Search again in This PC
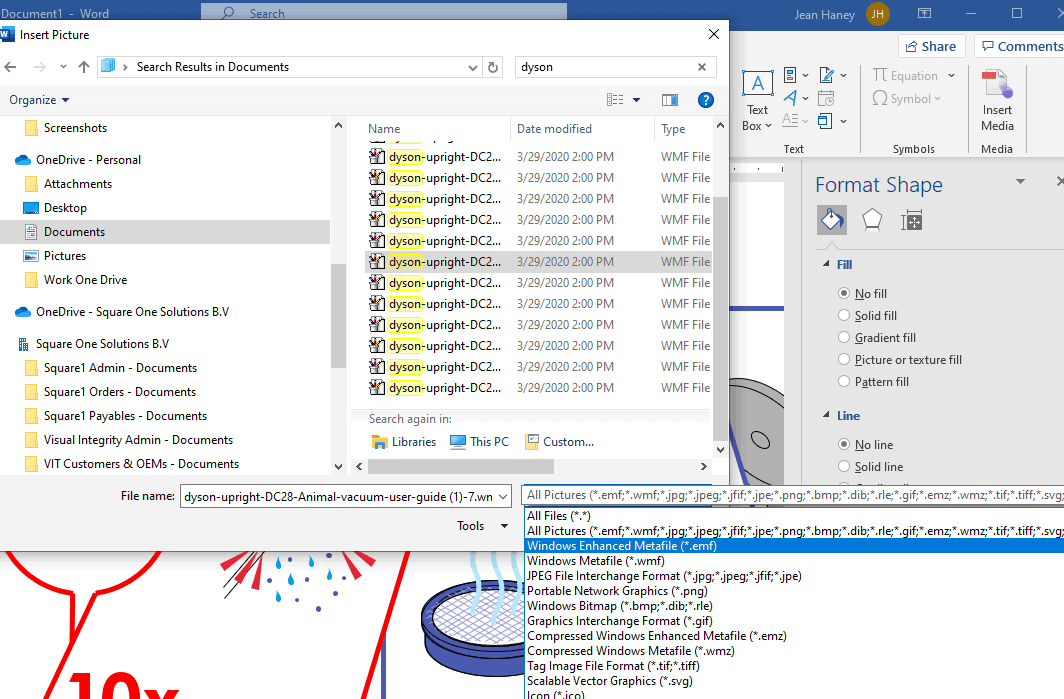Image resolution: width=1064 pixels, height=699 pixels. pyautogui.click(x=479, y=442)
